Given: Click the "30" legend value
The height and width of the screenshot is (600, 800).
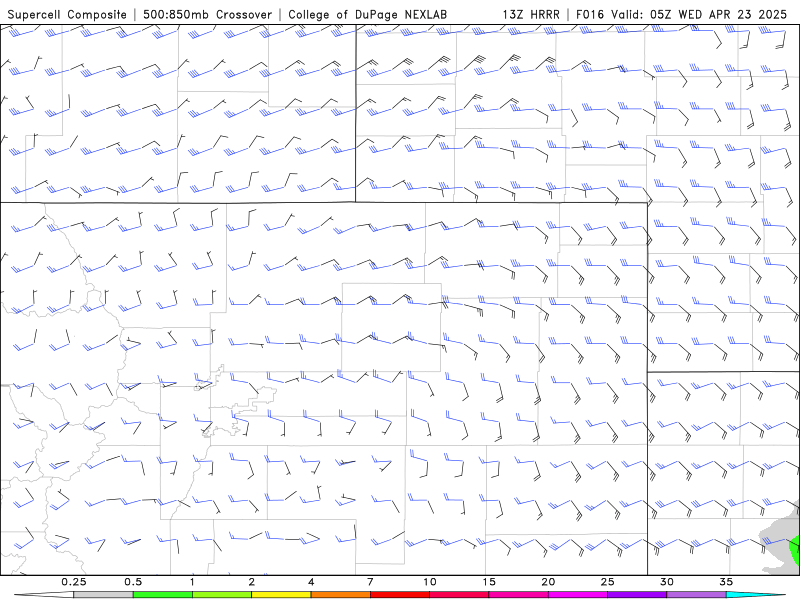Looking at the screenshot, I should [x=667, y=582].
